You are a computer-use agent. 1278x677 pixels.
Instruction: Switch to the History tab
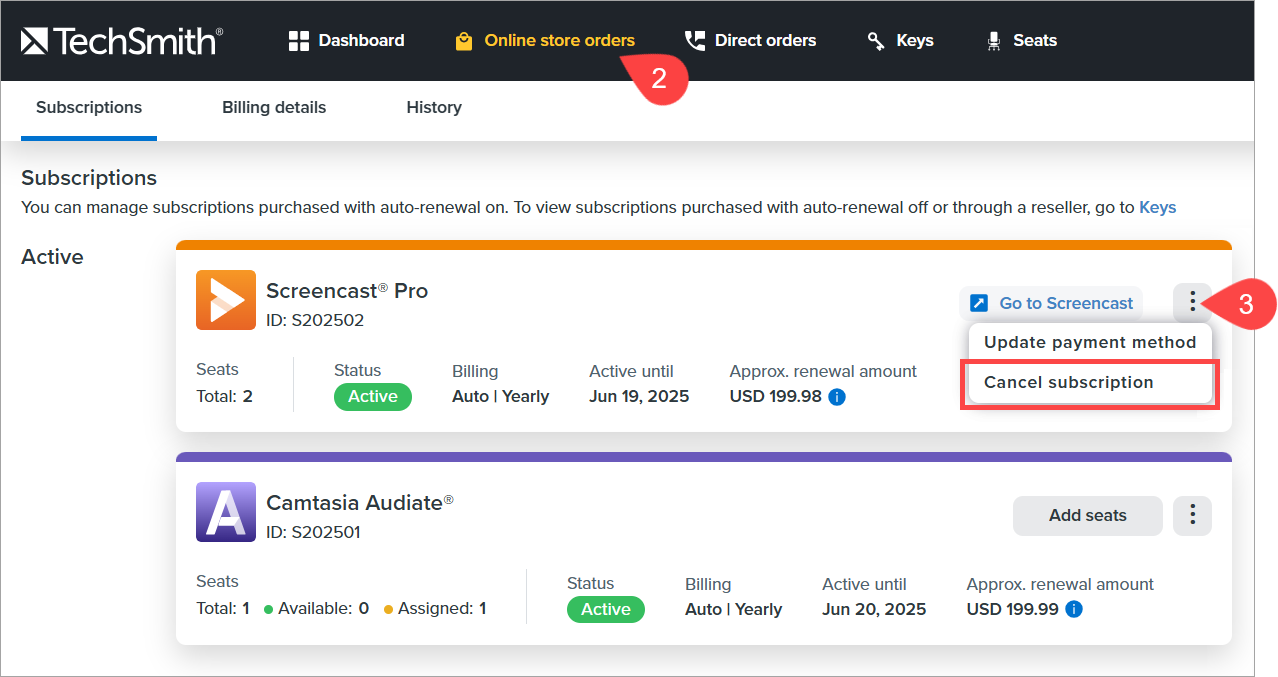pyautogui.click(x=434, y=108)
